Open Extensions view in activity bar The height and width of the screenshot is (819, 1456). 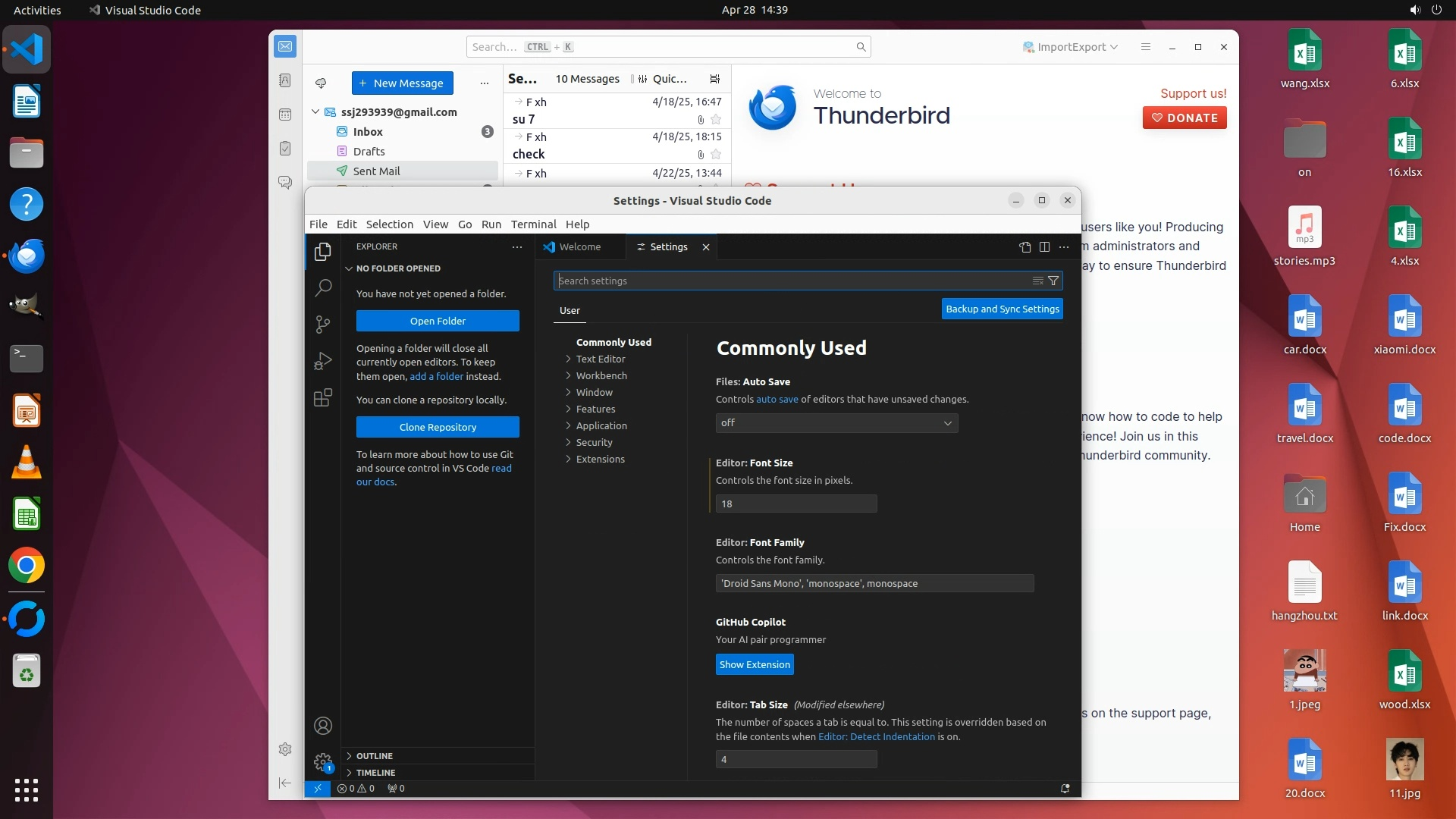323,397
